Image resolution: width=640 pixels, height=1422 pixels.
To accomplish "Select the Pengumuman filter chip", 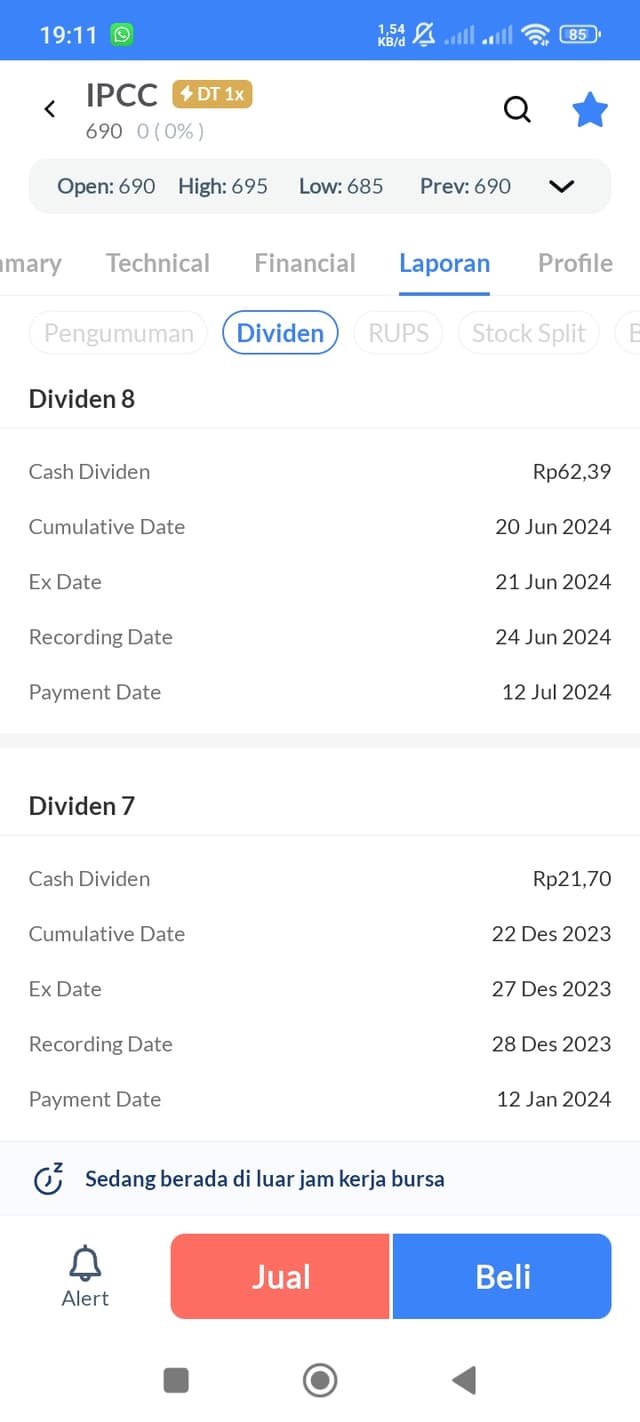I will (x=118, y=333).
